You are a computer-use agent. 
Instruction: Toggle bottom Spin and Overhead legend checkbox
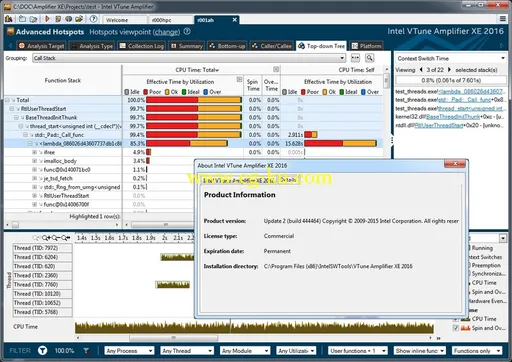456,328
